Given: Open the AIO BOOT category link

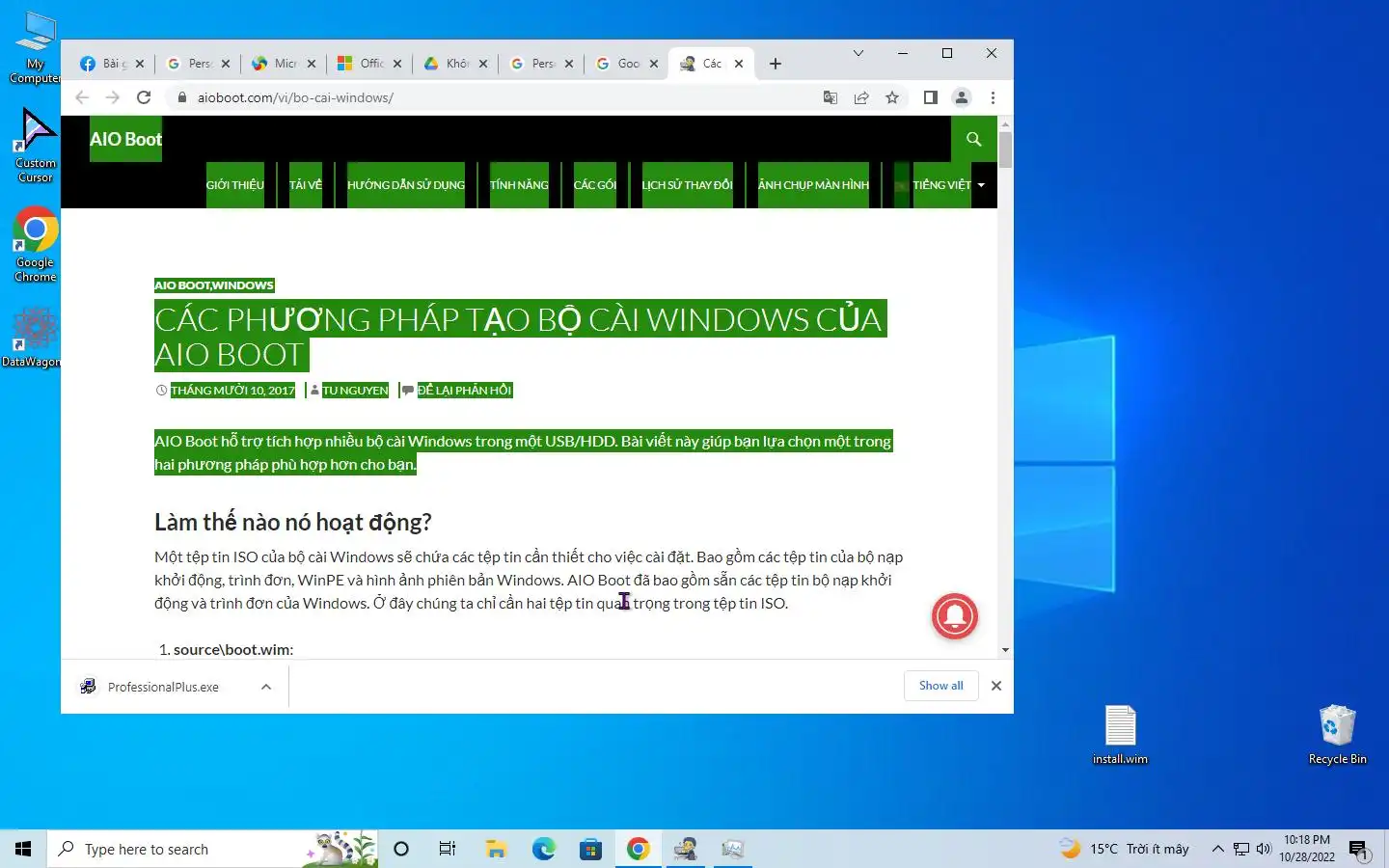Looking at the screenshot, I should pos(182,285).
